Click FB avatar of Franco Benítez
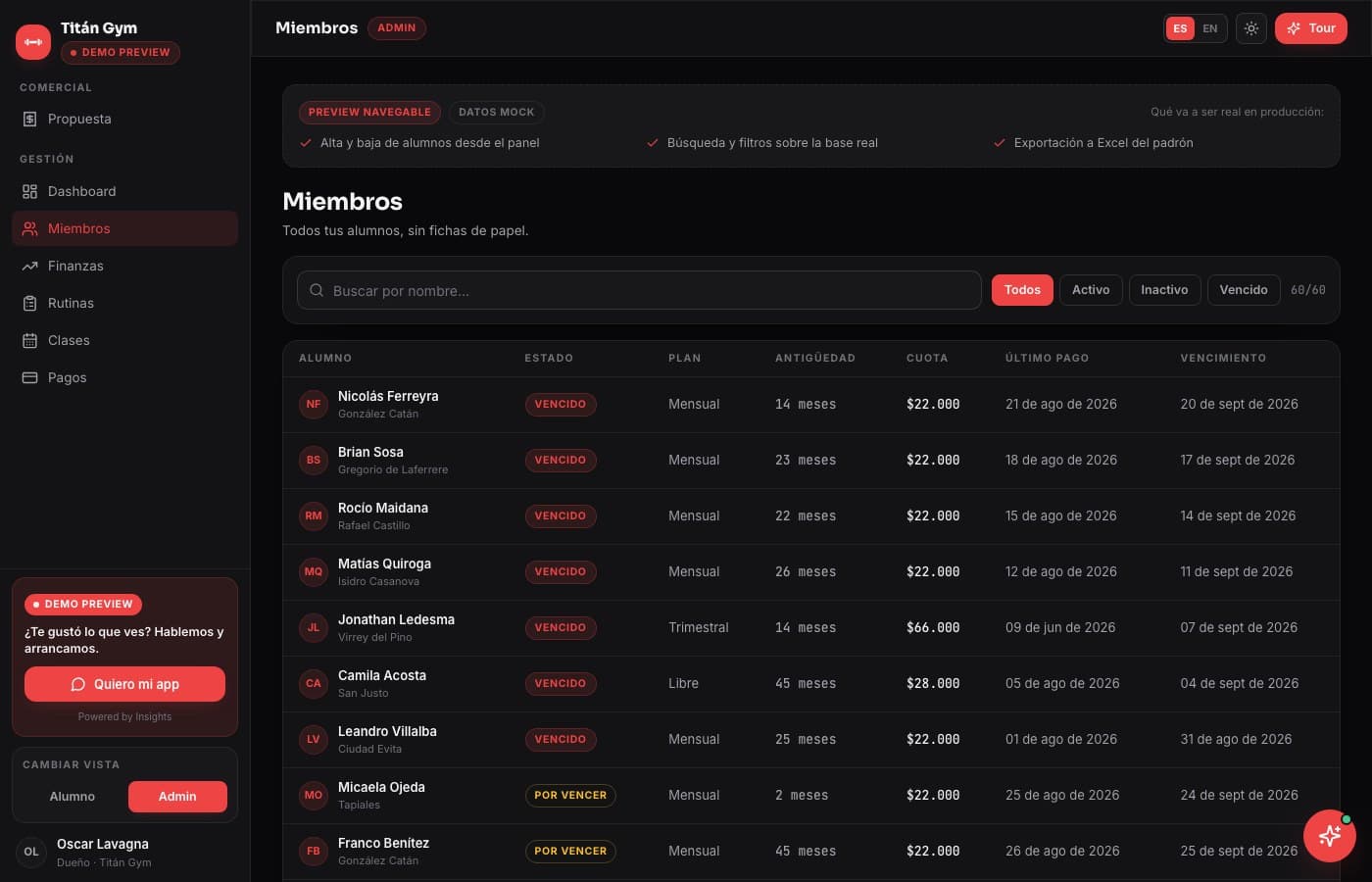This screenshot has height=882, width=1372. tap(314, 851)
